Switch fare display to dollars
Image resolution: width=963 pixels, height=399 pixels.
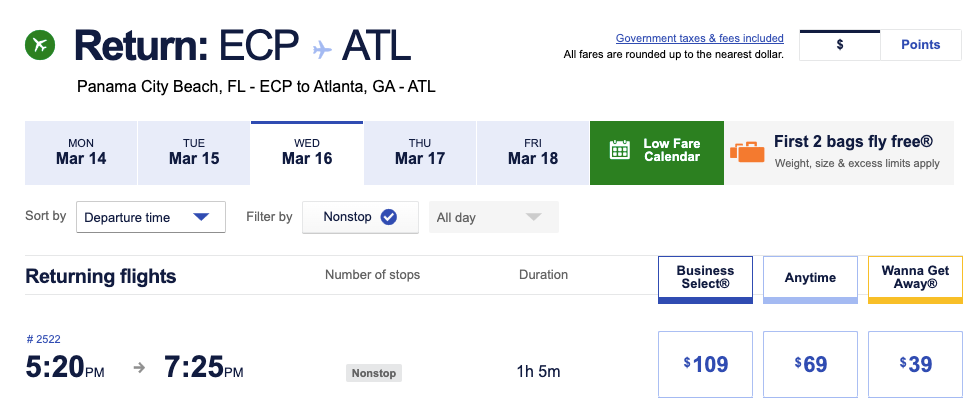tap(840, 45)
